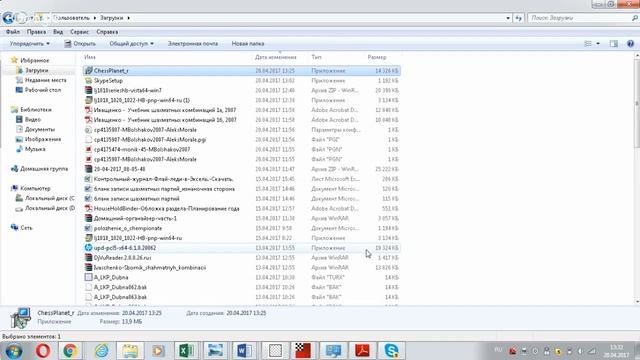The width and height of the screenshot is (640, 360).
Task: Click the refresh button beside address bar
Action: [518, 18]
